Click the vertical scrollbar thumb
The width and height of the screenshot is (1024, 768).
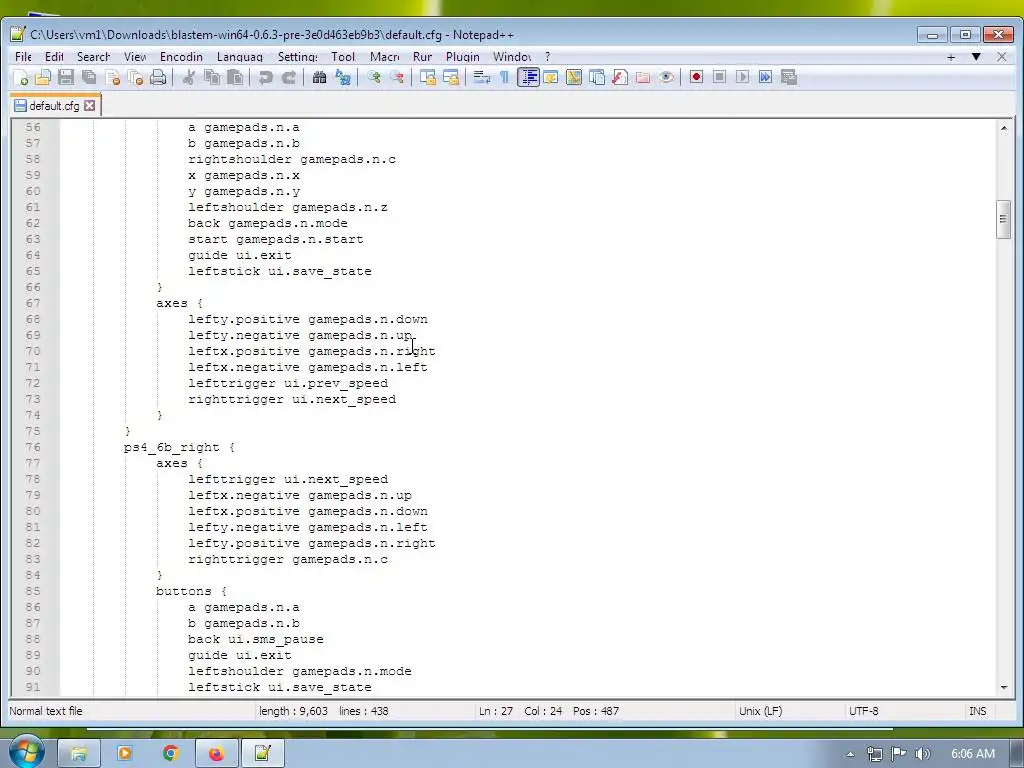click(1004, 219)
